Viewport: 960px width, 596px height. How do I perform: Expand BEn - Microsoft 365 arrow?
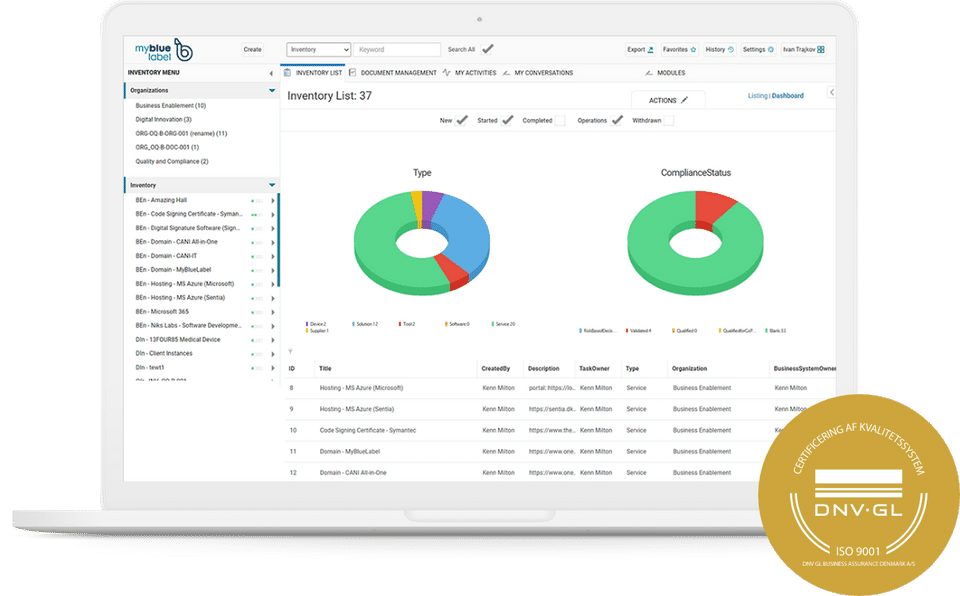tap(272, 312)
